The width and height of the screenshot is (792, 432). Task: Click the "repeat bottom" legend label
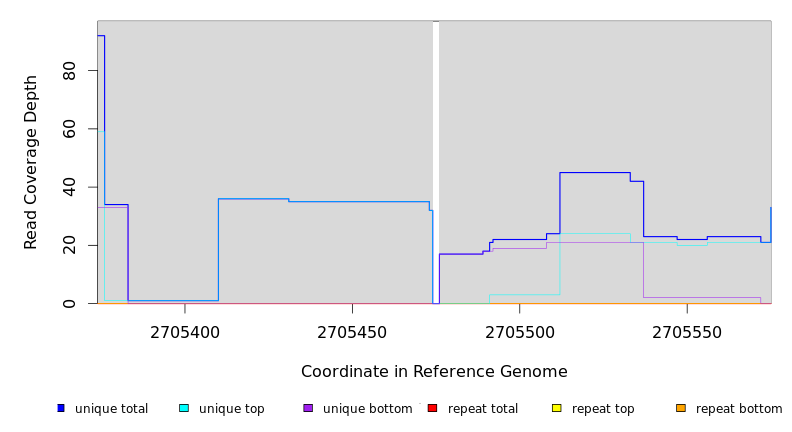tap(739, 409)
